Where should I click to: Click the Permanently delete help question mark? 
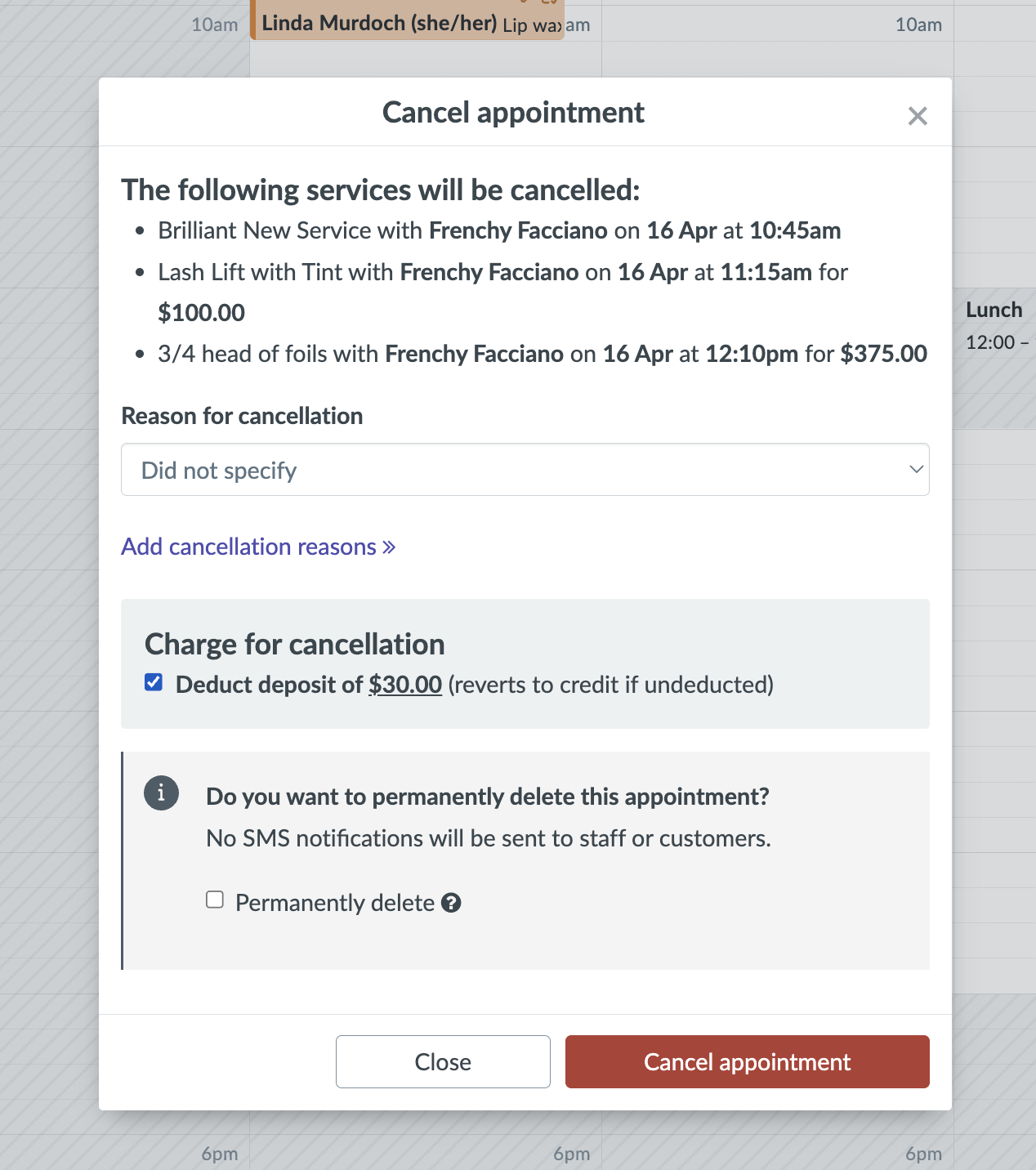[x=451, y=903]
